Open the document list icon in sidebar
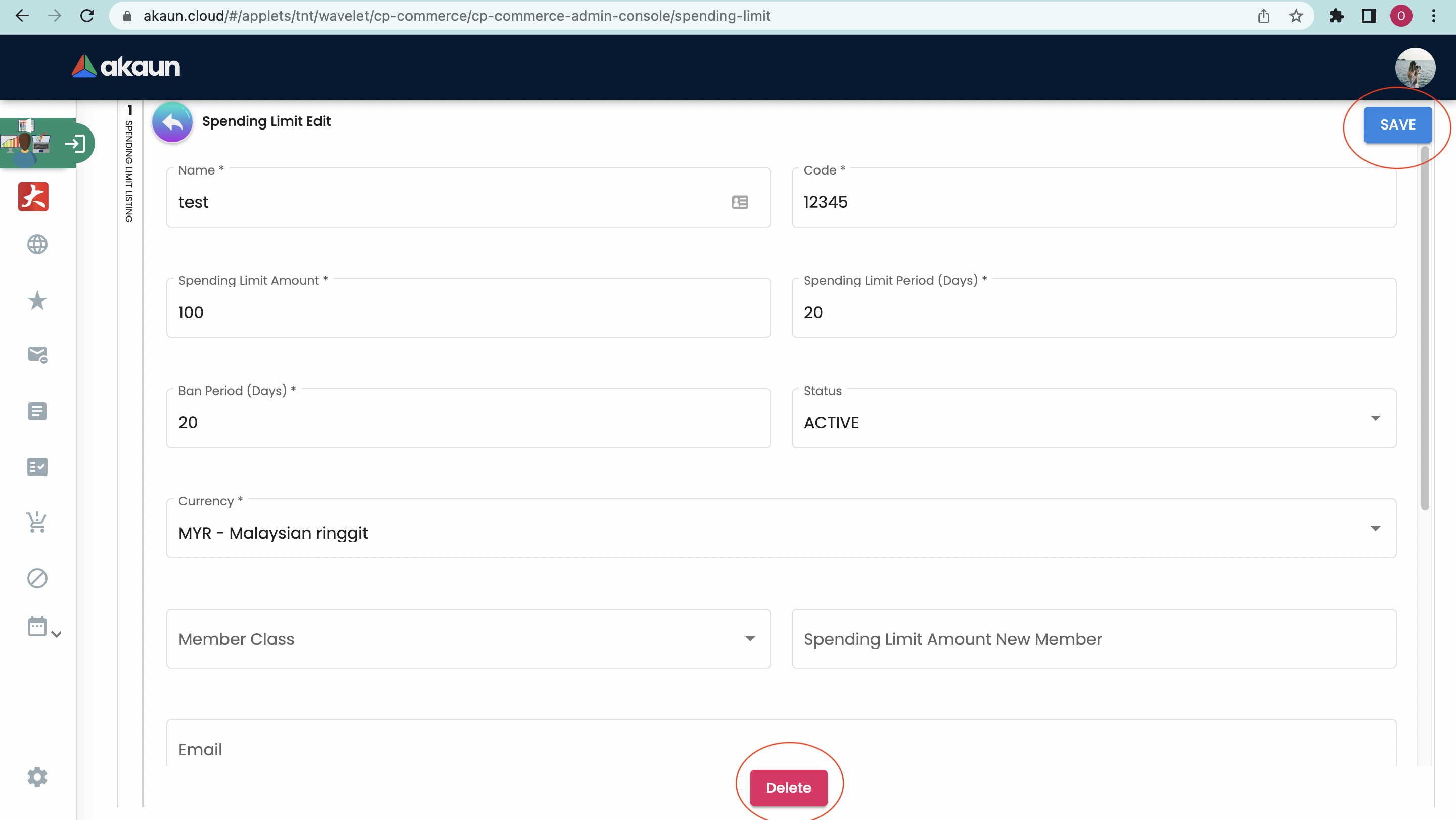Viewport: 1456px width, 820px height. pyautogui.click(x=37, y=411)
